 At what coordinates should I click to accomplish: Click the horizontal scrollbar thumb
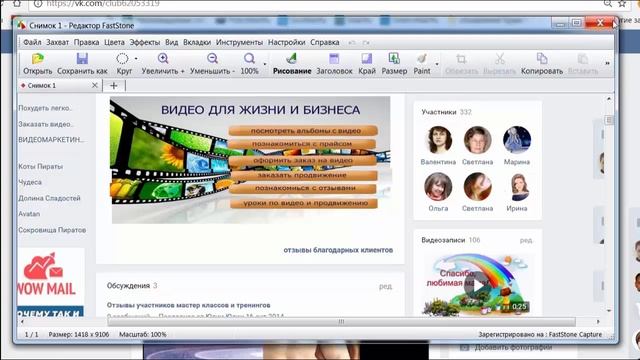(341, 322)
